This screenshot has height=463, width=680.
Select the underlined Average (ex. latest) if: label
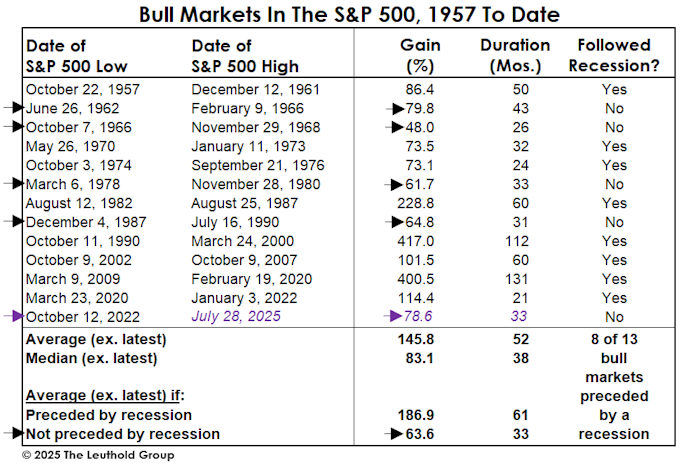click(x=96, y=396)
